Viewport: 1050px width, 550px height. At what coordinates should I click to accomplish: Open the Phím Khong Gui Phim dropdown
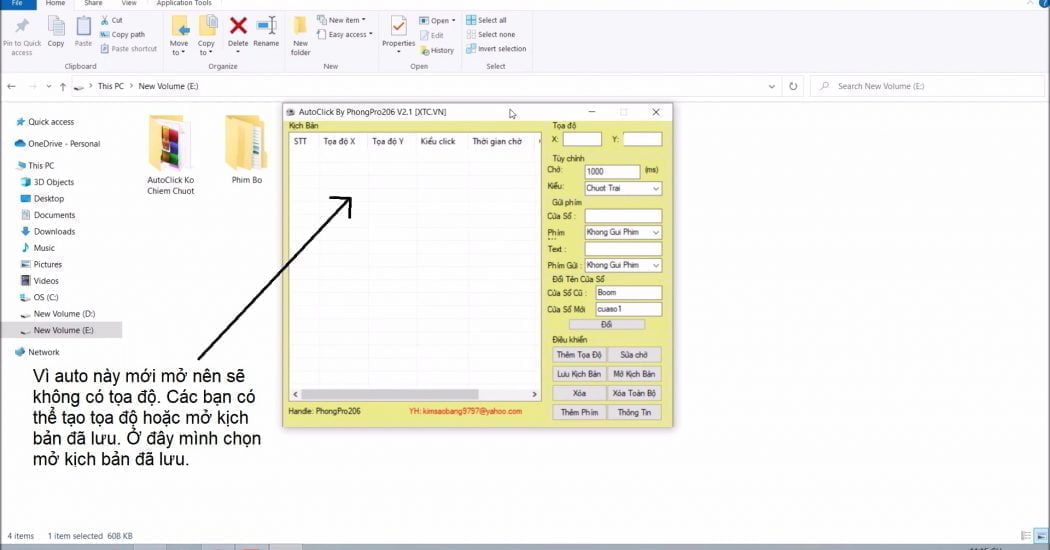point(623,232)
